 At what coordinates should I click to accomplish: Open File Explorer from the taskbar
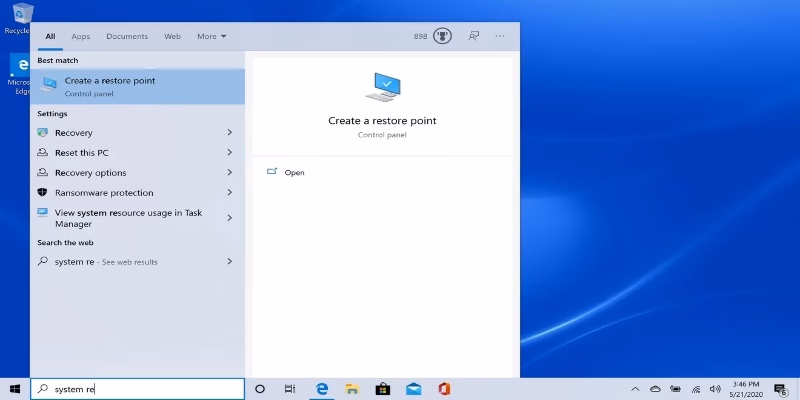point(351,389)
